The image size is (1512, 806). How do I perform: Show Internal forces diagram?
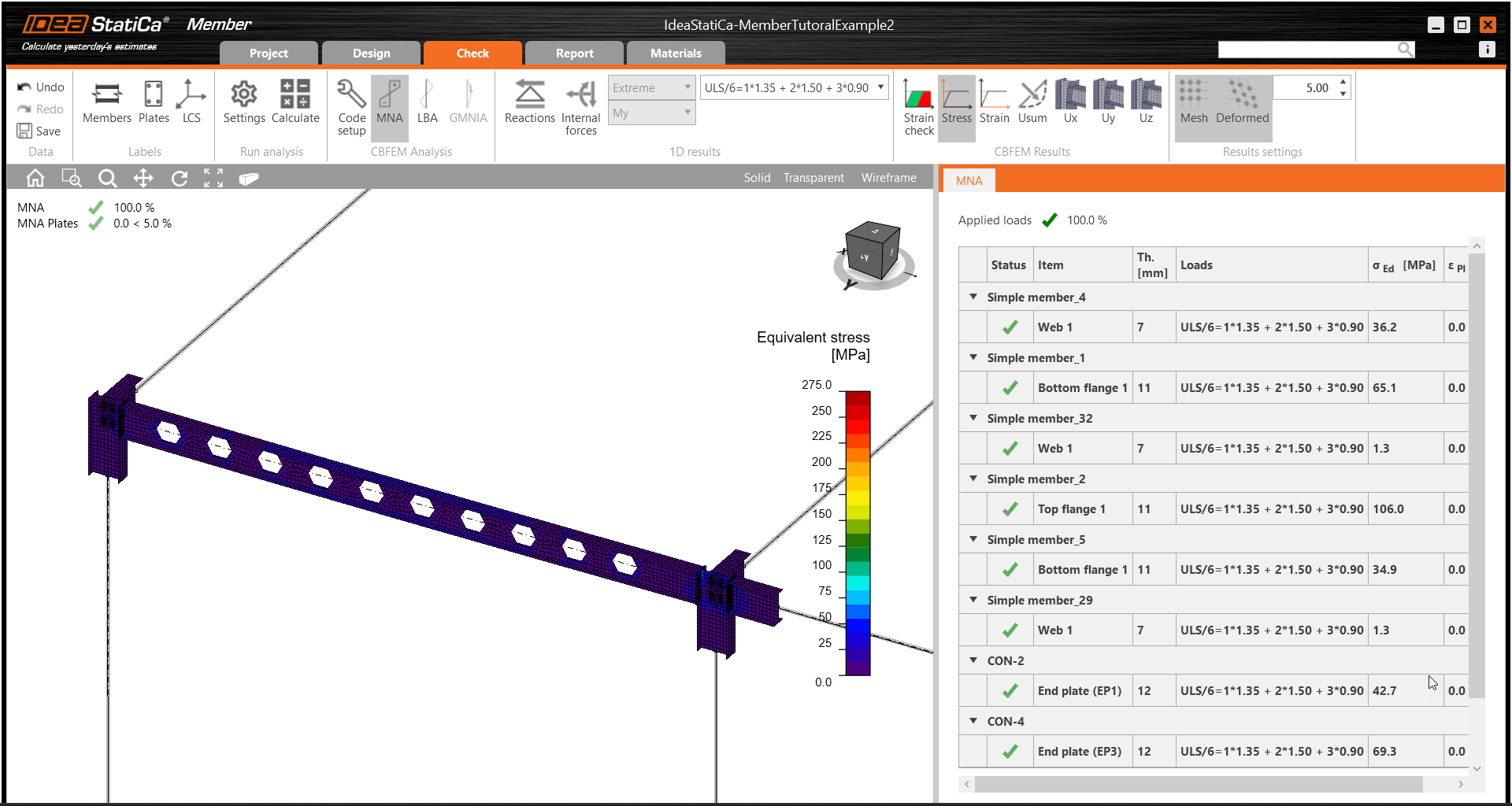tap(581, 108)
